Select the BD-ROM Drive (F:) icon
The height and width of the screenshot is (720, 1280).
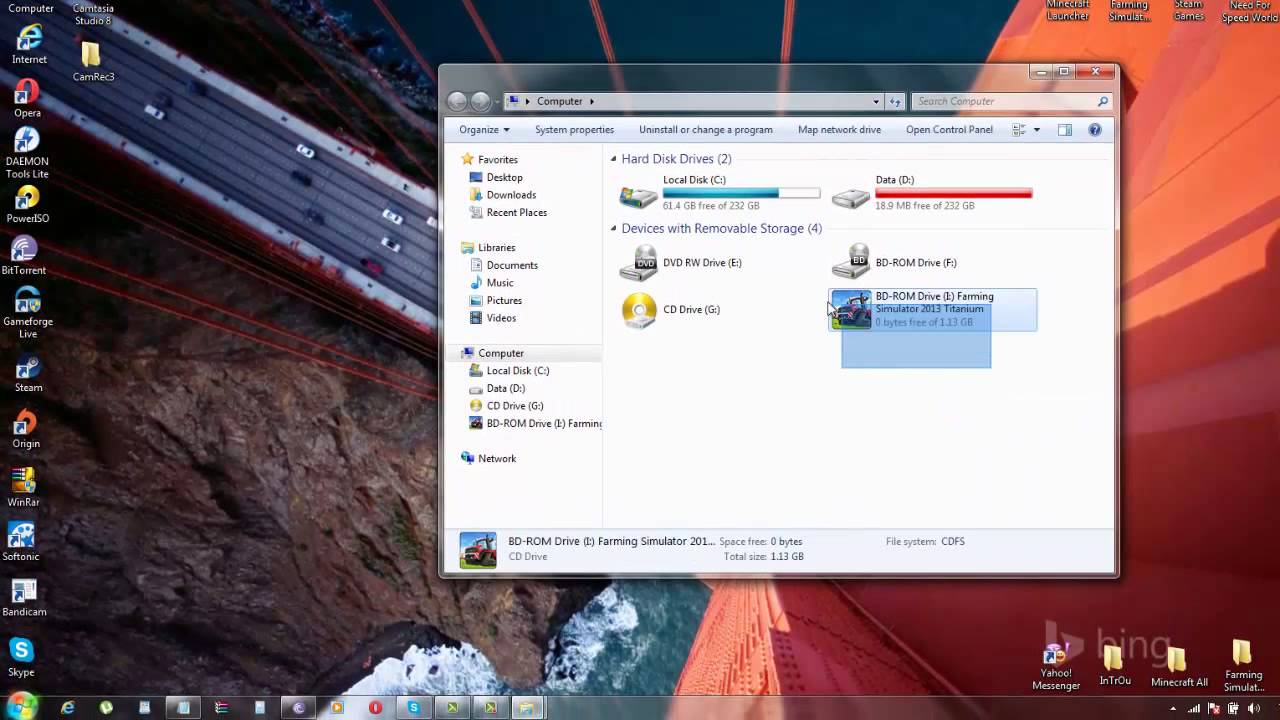coord(851,263)
